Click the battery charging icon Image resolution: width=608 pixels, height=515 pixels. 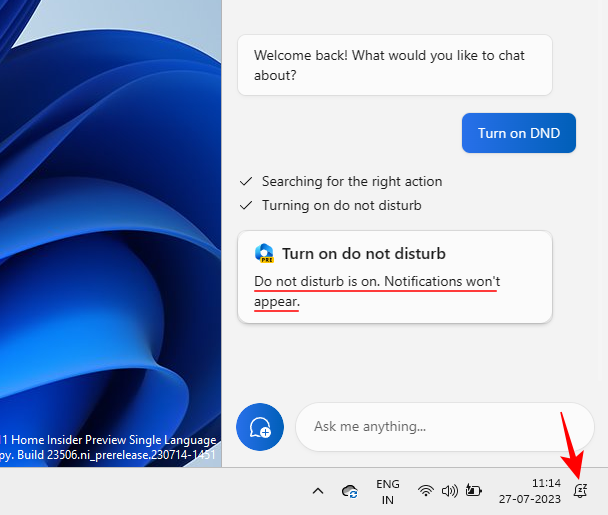coord(473,491)
